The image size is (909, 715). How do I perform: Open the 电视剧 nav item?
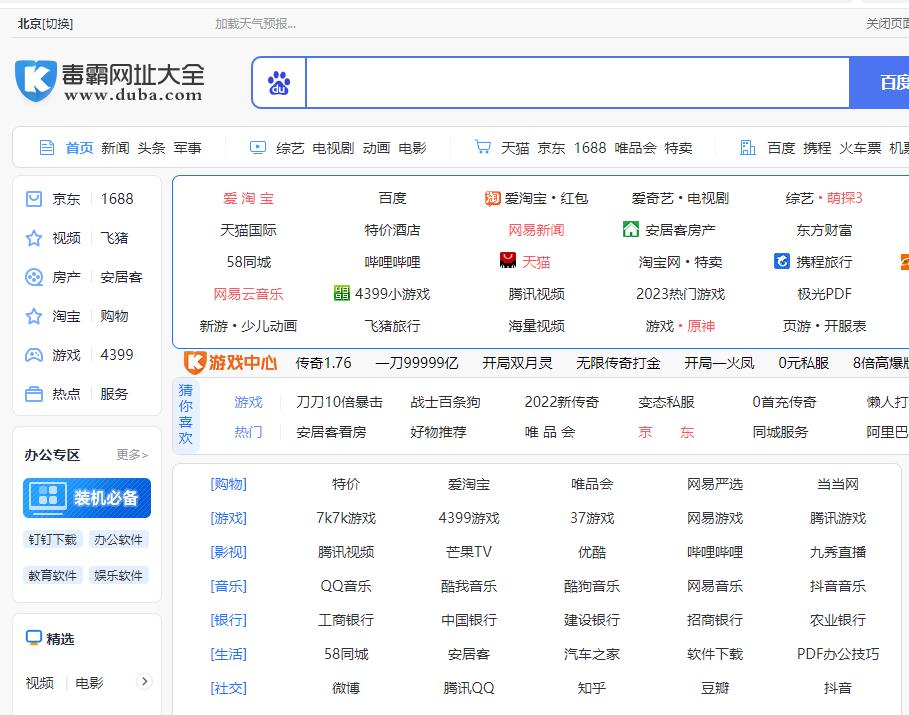[333, 148]
